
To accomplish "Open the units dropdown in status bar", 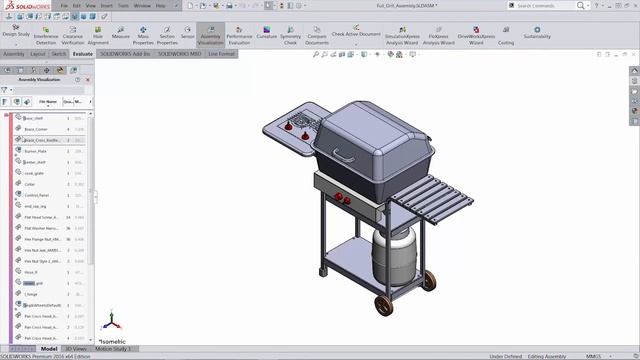I will click(x=611, y=356).
